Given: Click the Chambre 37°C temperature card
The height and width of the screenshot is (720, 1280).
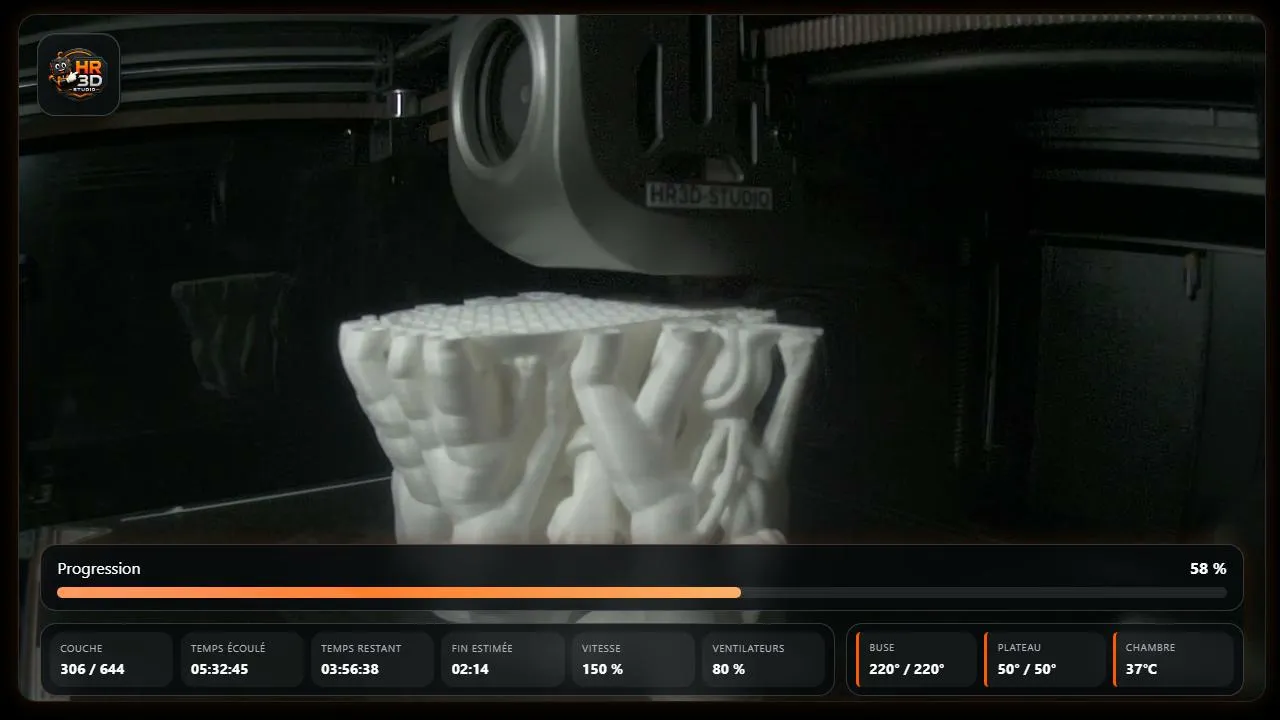Looking at the screenshot, I should tap(1173, 659).
